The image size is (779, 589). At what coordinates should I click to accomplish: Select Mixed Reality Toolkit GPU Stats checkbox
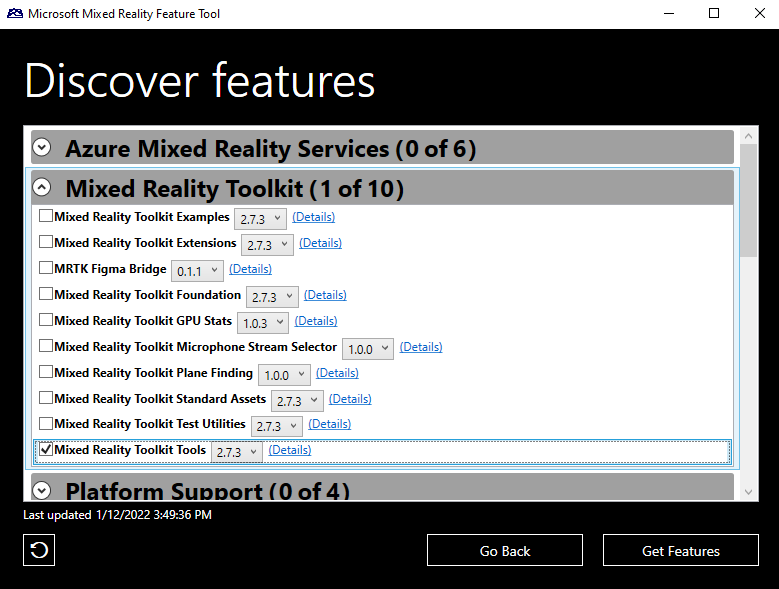pyautogui.click(x=46, y=320)
